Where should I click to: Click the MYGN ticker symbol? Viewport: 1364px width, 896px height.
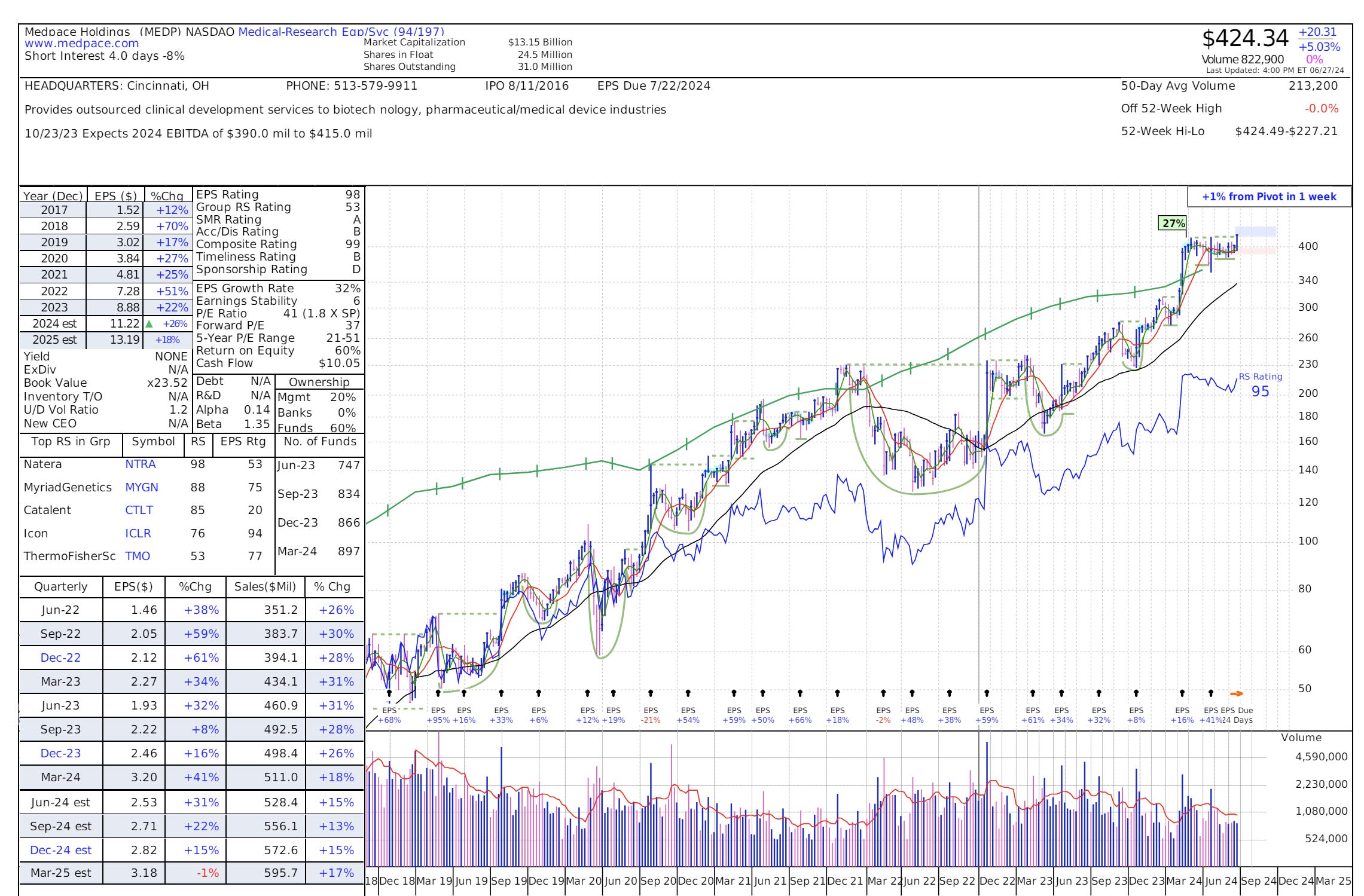142,487
